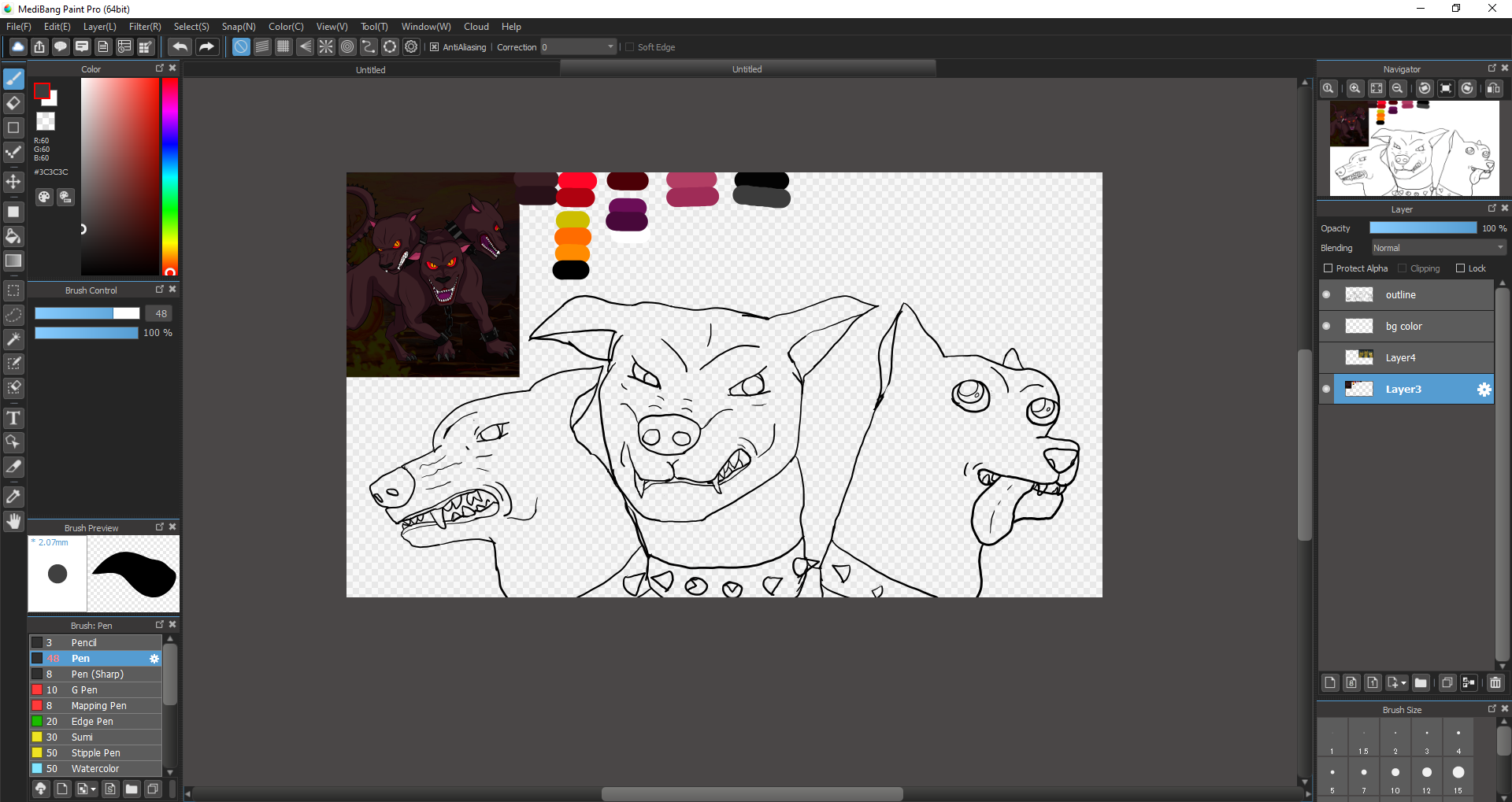Image resolution: width=1512 pixels, height=802 pixels.
Task: Adjust the brush size slider
Action: pyautogui.click(x=87, y=313)
